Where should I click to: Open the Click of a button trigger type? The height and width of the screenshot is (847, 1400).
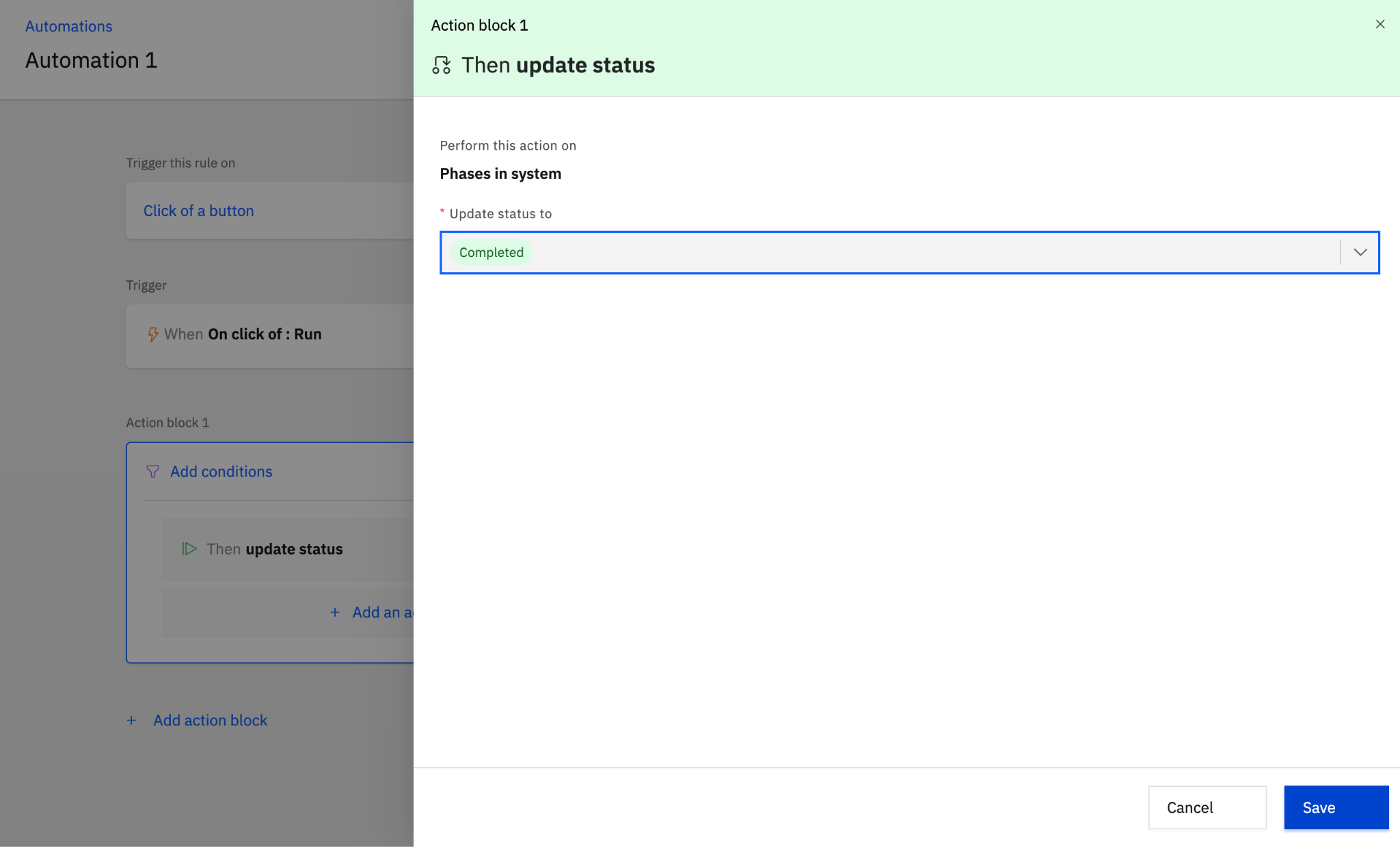click(198, 211)
